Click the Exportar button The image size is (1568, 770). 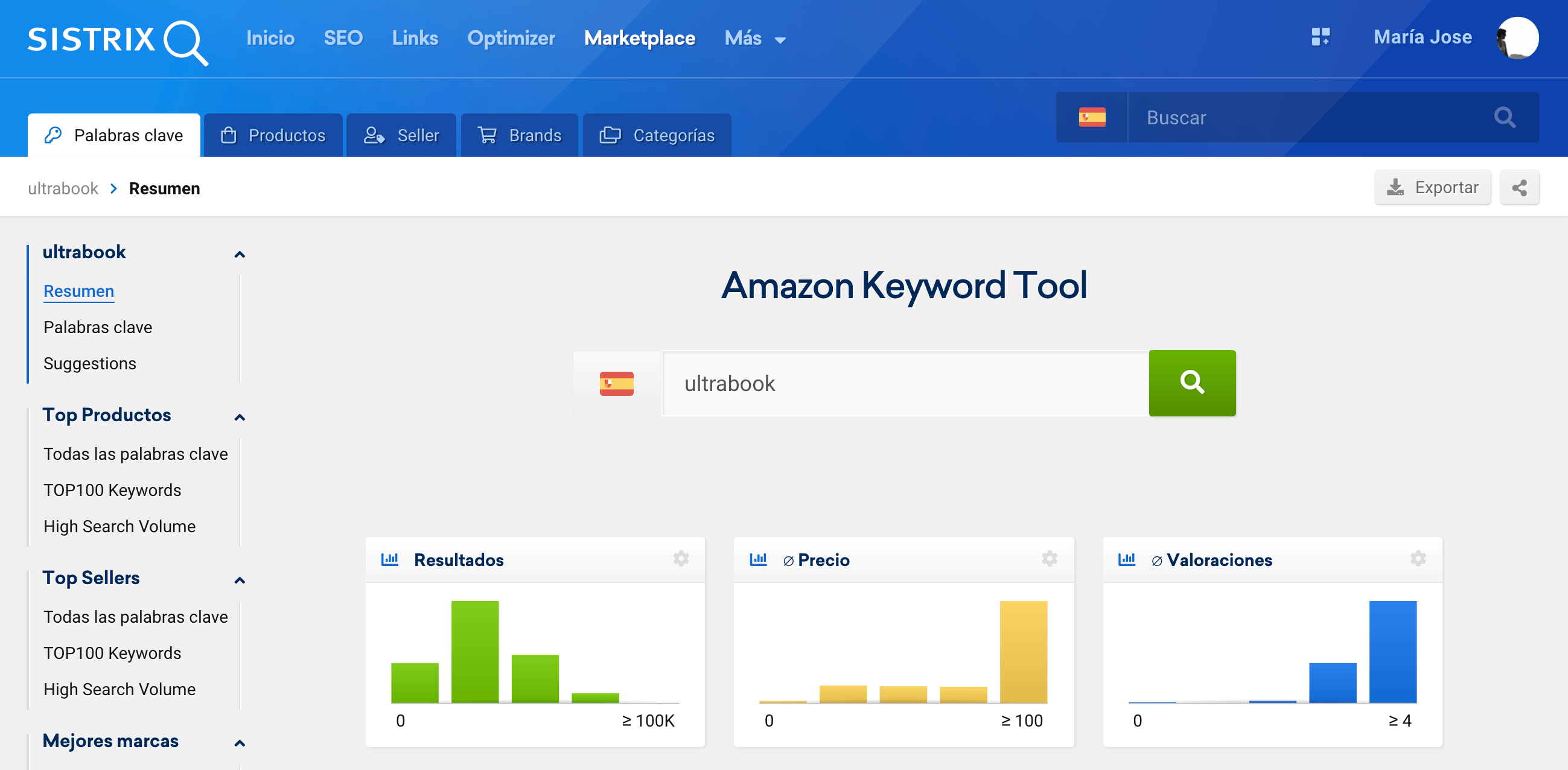pos(1432,188)
